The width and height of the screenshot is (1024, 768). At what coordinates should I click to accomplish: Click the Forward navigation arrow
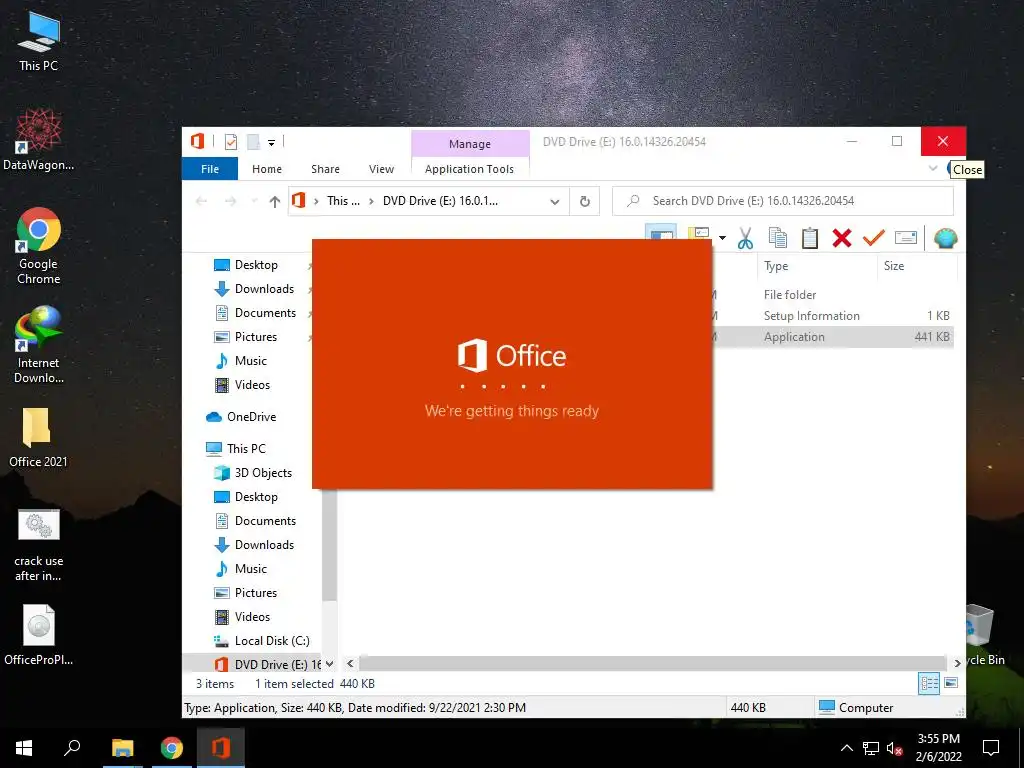tap(231, 201)
